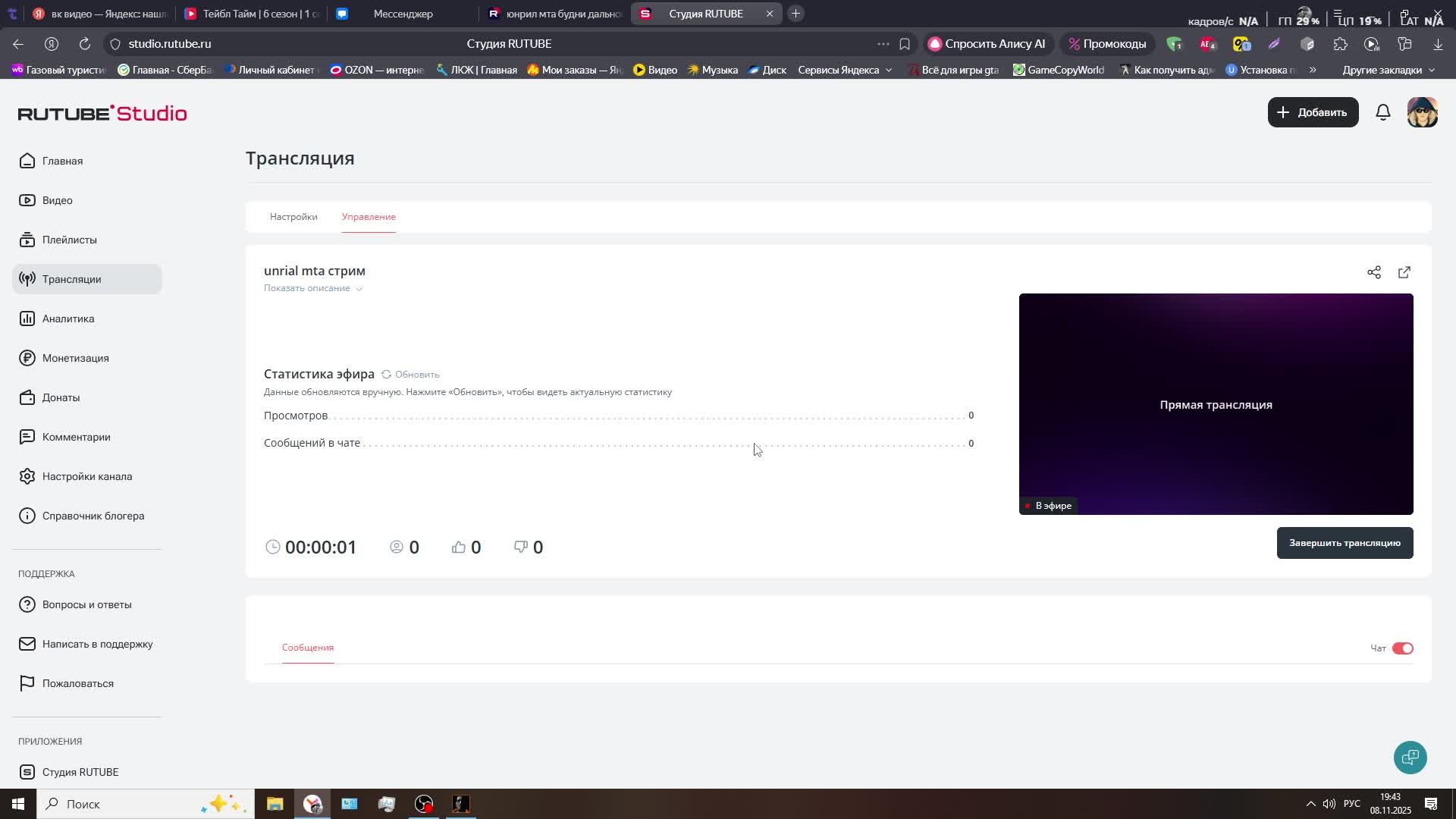
Task: Click Спросить Алису AI button
Action: point(987,44)
